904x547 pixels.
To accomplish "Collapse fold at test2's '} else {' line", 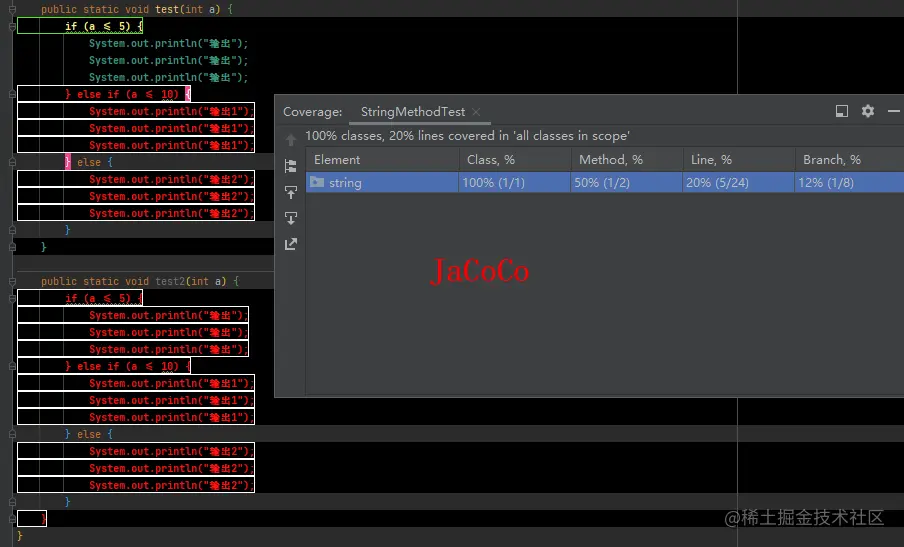I will pos(12,434).
